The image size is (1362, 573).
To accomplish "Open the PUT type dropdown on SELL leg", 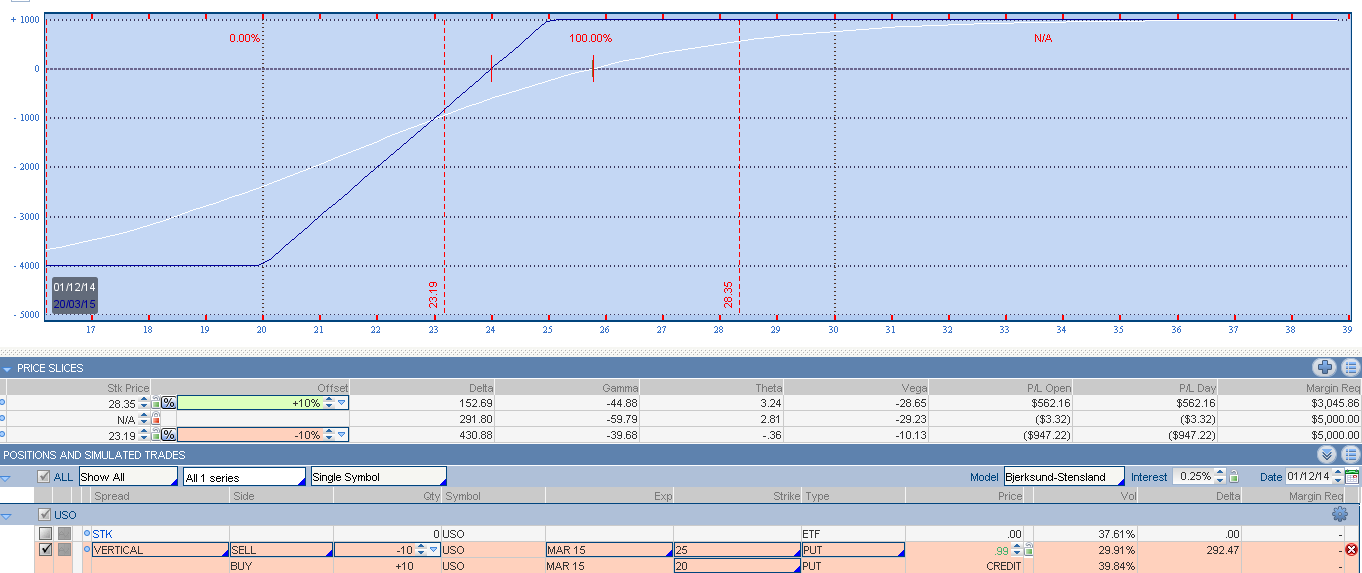I will click(854, 550).
